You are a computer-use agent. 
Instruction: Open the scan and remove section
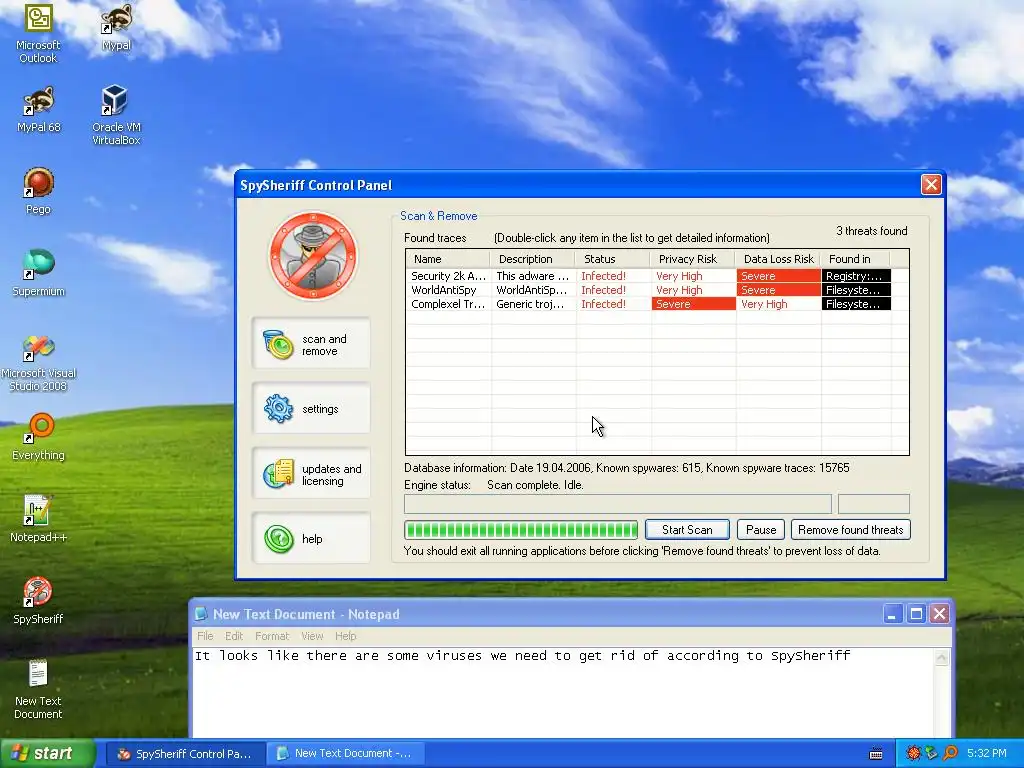(x=311, y=344)
